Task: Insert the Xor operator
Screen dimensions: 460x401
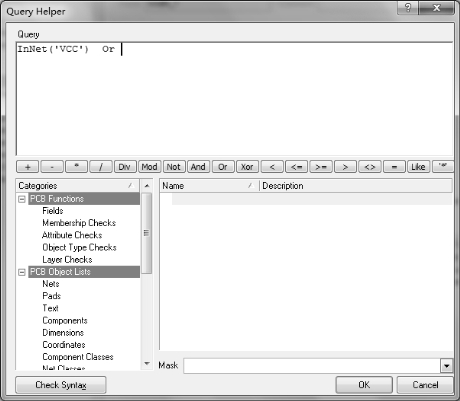Action: pyautogui.click(x=247, y=167)
